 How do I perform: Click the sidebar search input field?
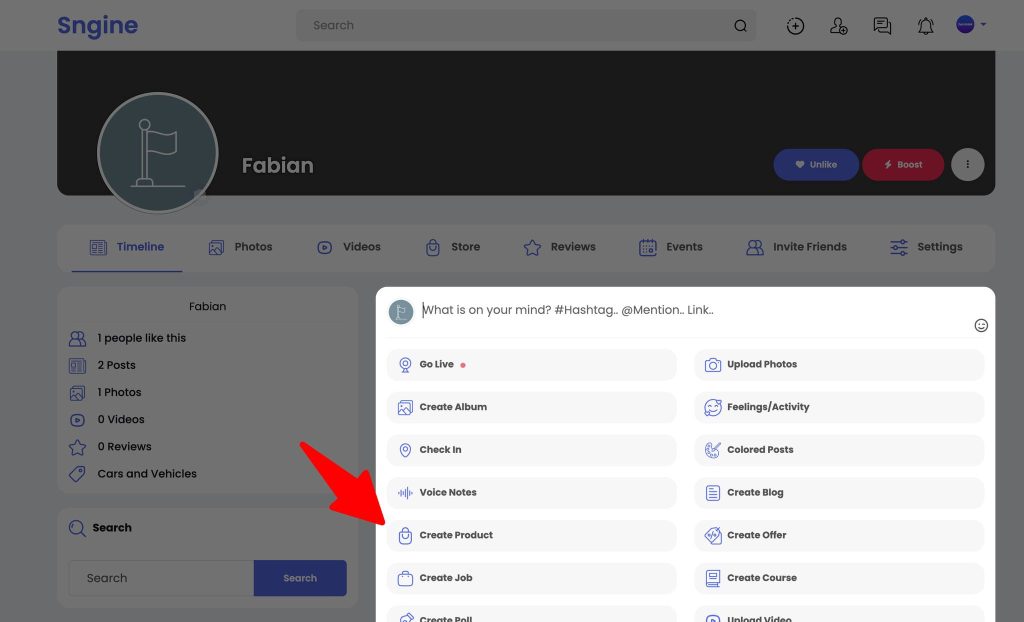pos(161,578)
